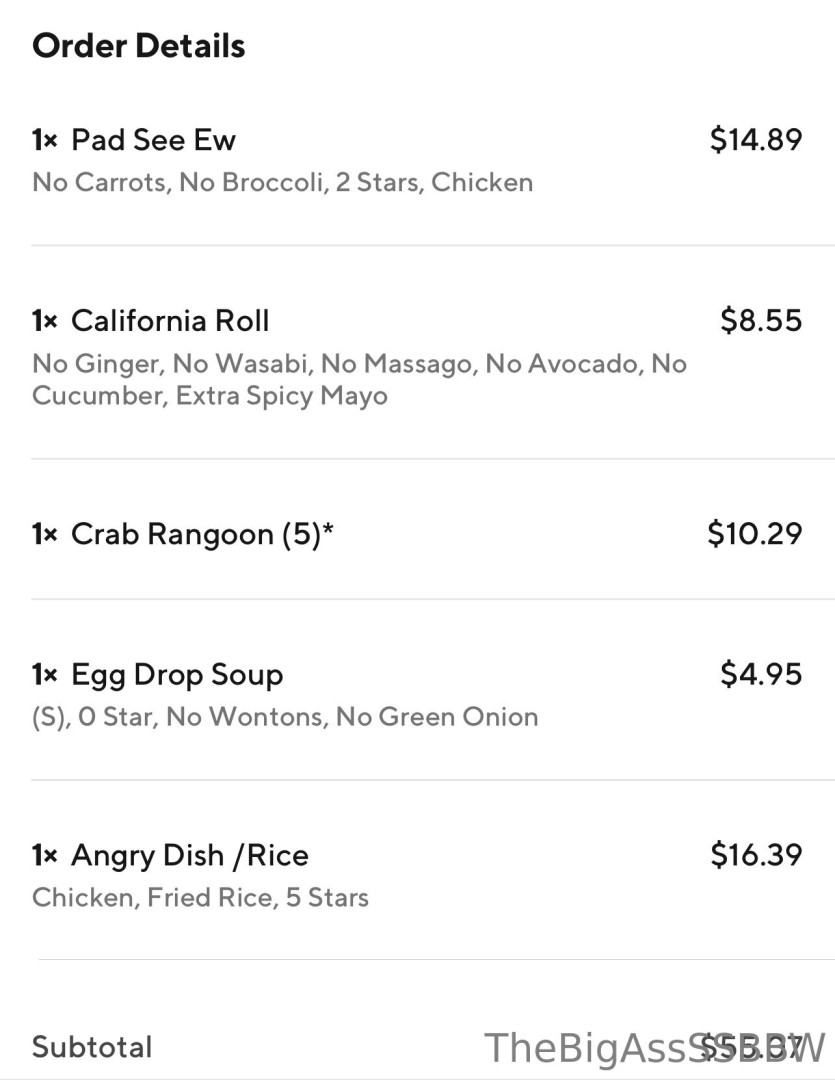
Task: Click the $8.55 California Roll price
Action: pos(760,321)
